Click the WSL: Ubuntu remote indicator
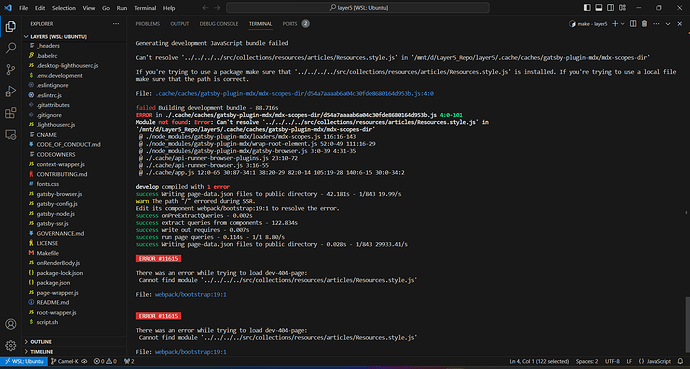 pyautogui.click(x=24, y=361)
